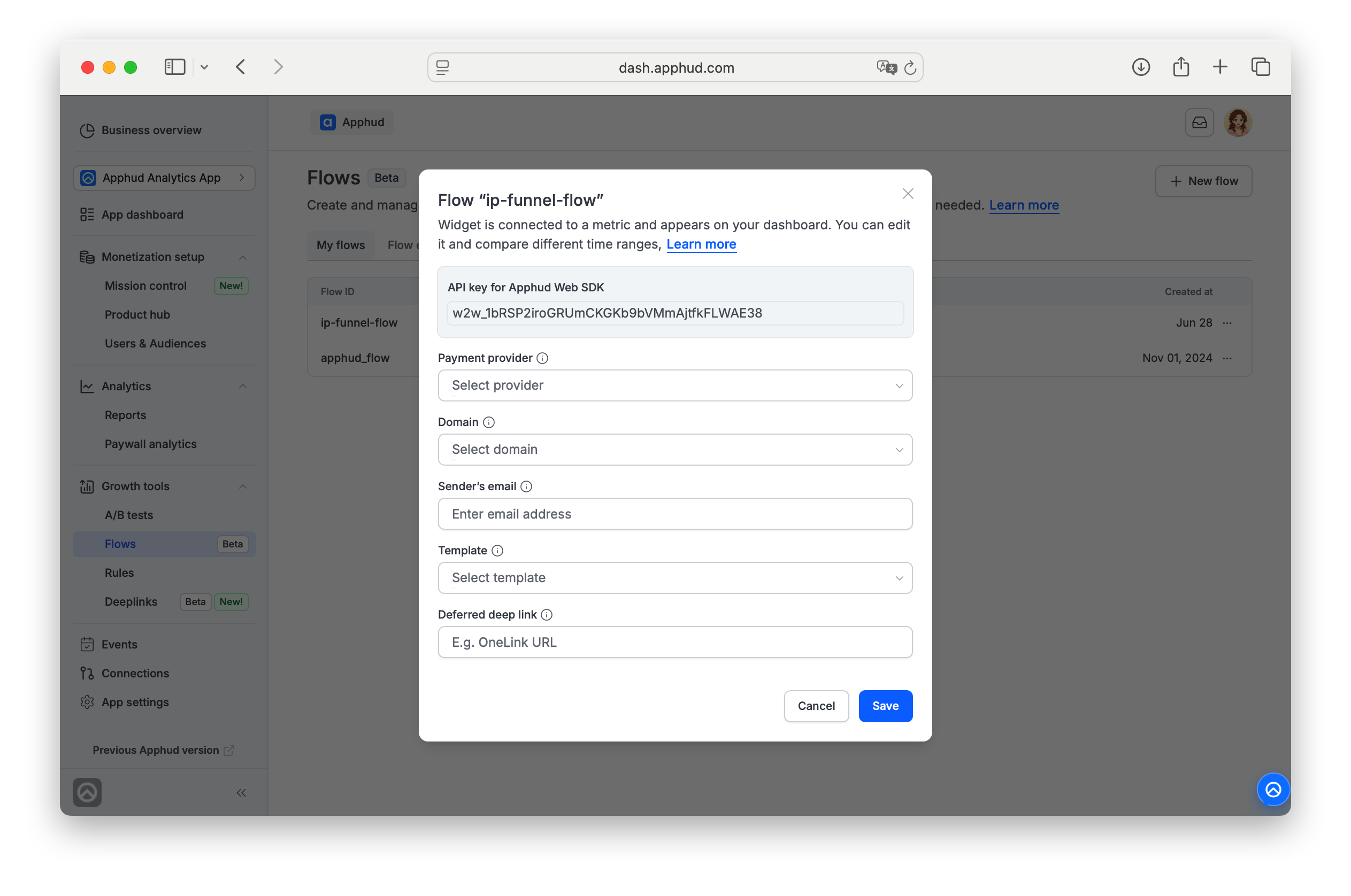This screenshot has width=1351, height=896.
Task: Cancel the flow dialog
Action: pyautogui.click(x=816, y=706)
